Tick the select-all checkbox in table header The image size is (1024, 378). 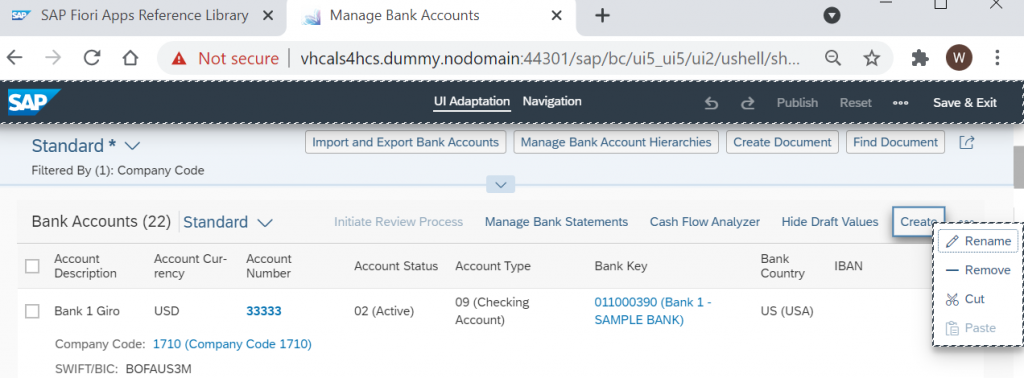pos(32,266)
